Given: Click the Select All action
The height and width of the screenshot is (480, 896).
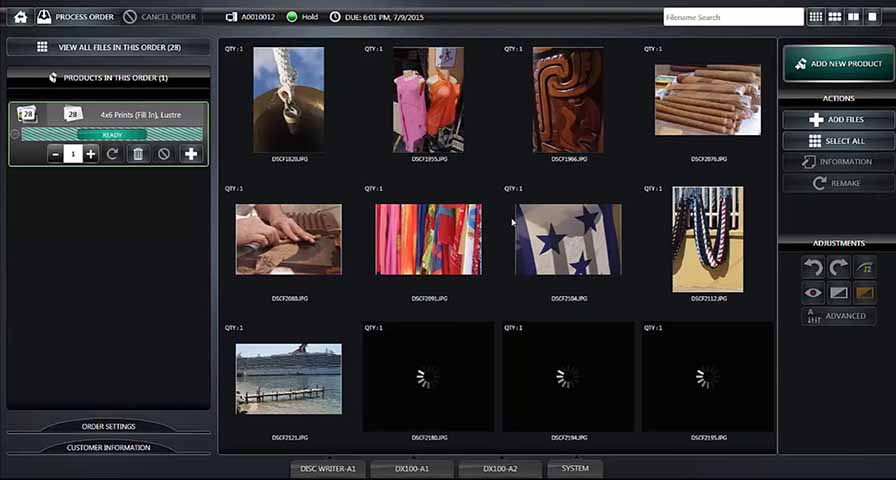Looking at the screenshot, I should click(839, 141).
